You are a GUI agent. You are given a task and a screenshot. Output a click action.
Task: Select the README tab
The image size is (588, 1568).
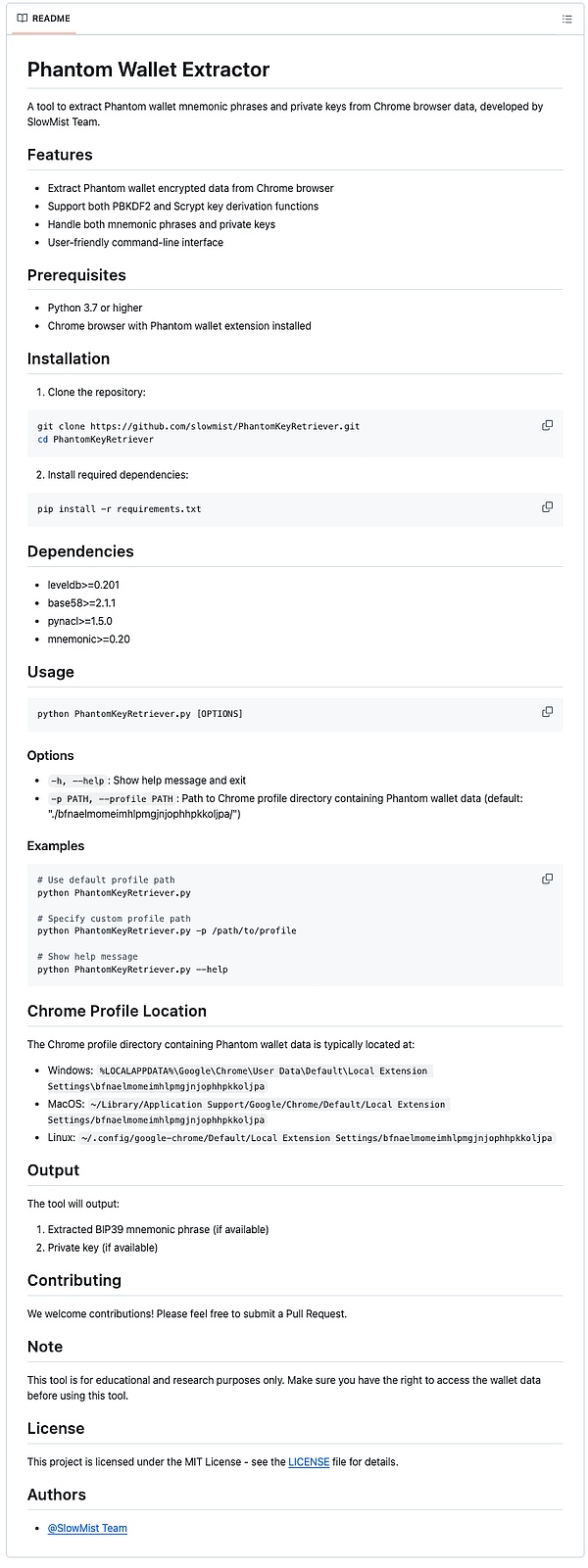[x=43, y=19]
